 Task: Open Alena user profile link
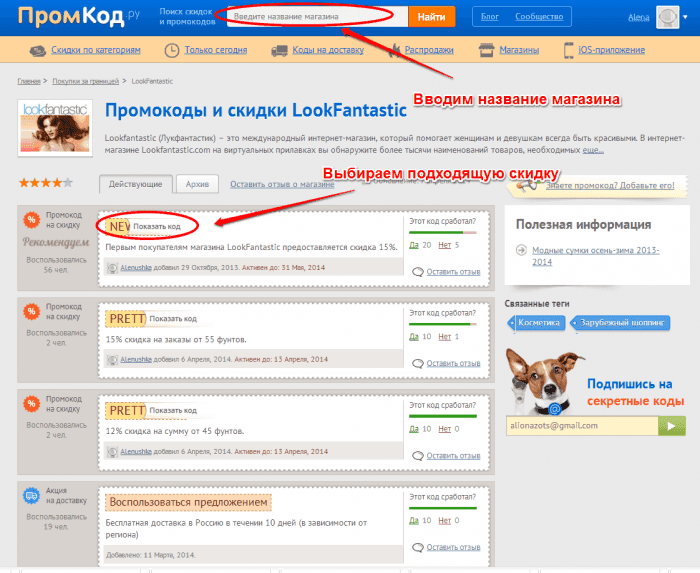[x=638, y=17]
